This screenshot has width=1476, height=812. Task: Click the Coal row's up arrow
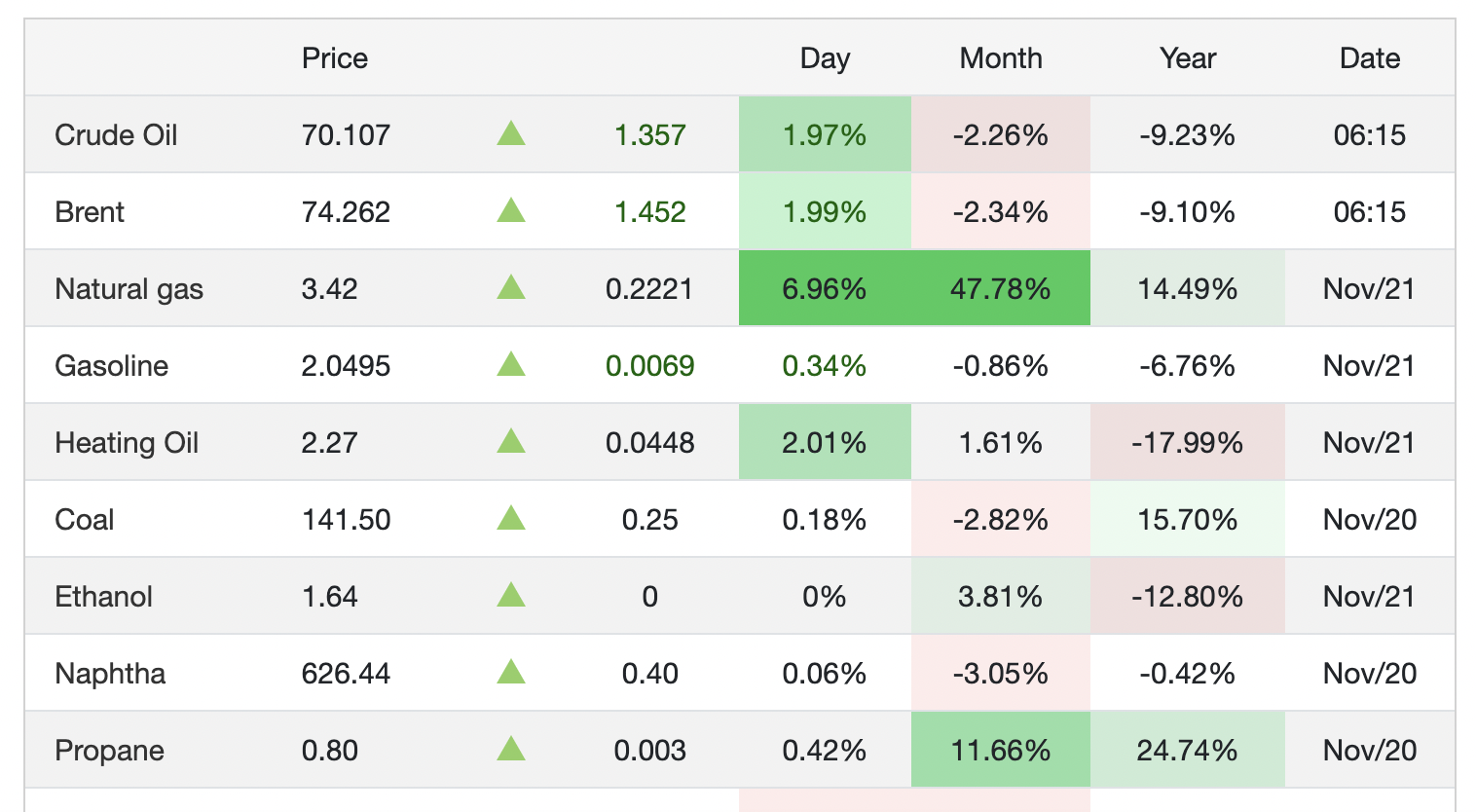(x=511, y=518)
